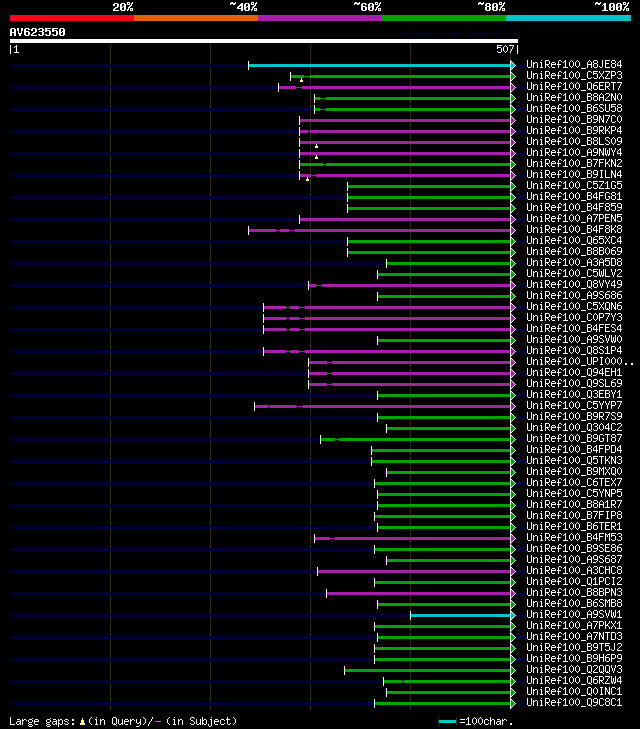The height and width of the screenshot is (729, 640).
Task: Select the UniRef100_B9ILN4 label
Action: click(x=574, y=174)
